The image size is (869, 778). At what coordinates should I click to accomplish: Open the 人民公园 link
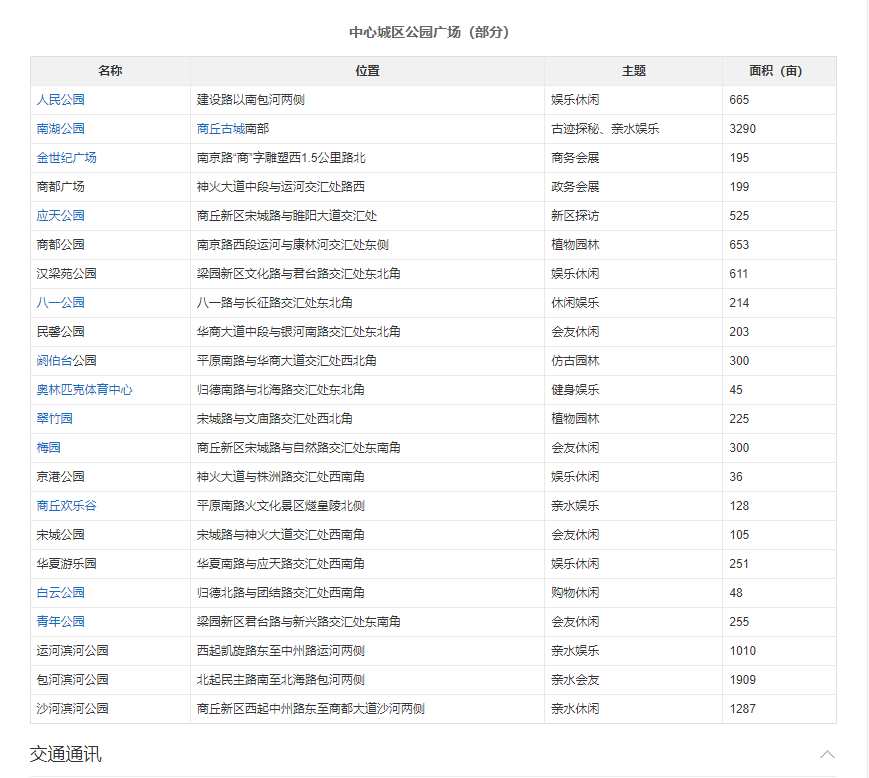(x=61, y=100)
